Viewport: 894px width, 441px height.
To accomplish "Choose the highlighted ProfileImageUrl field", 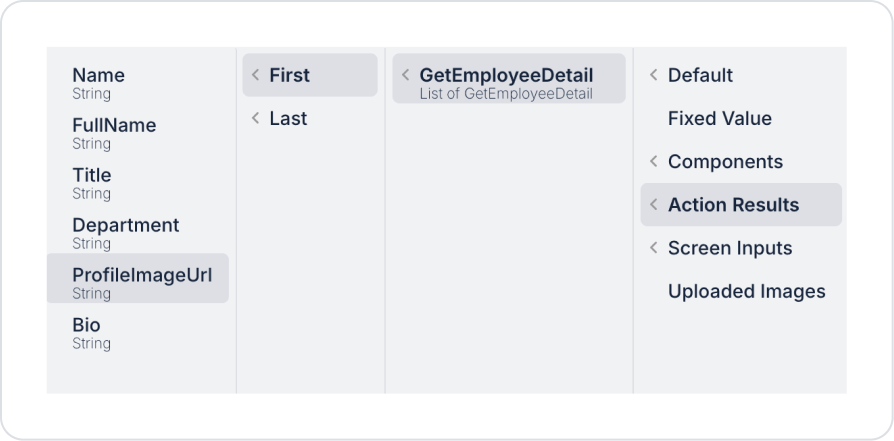I will [x=137, y=278].
